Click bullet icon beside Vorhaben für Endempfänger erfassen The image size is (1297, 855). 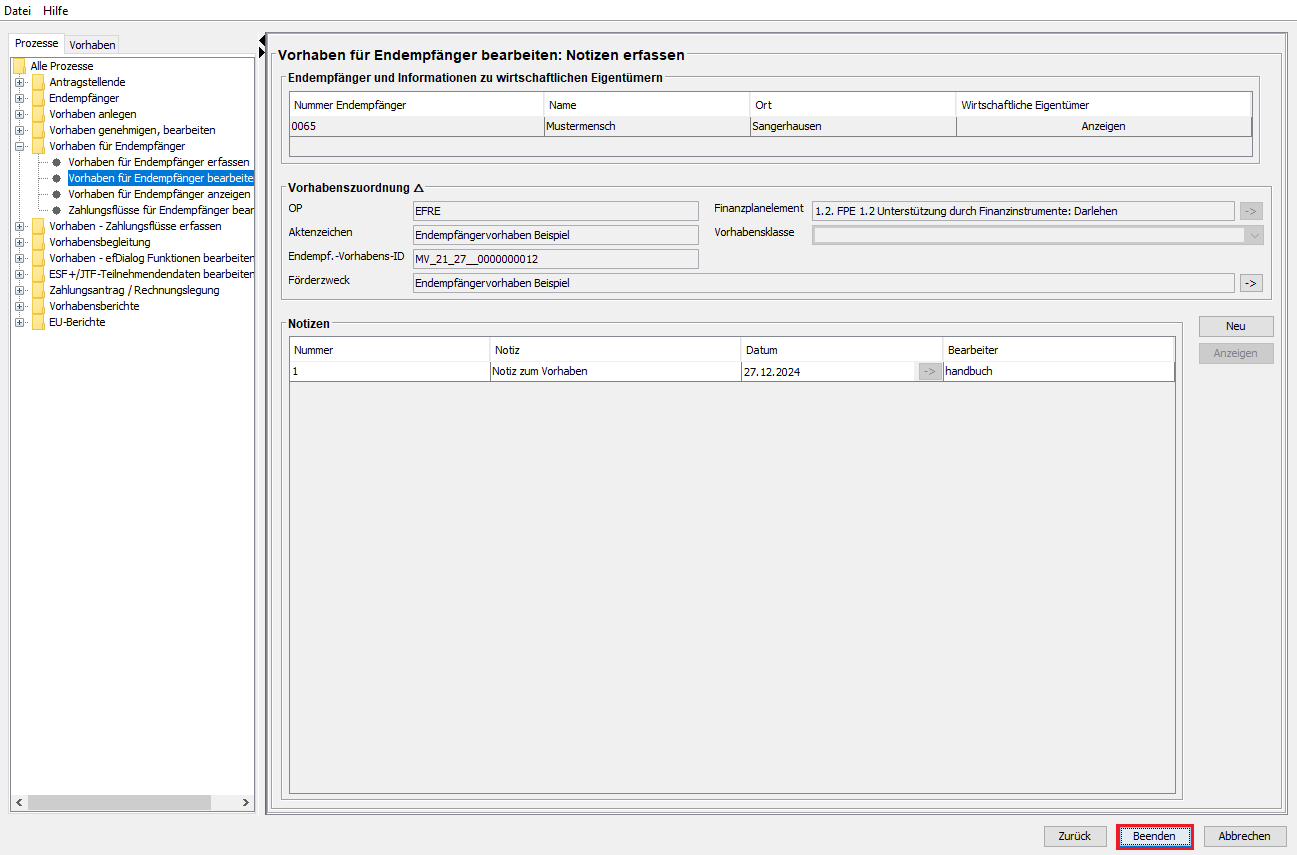(x=57, y=162)
